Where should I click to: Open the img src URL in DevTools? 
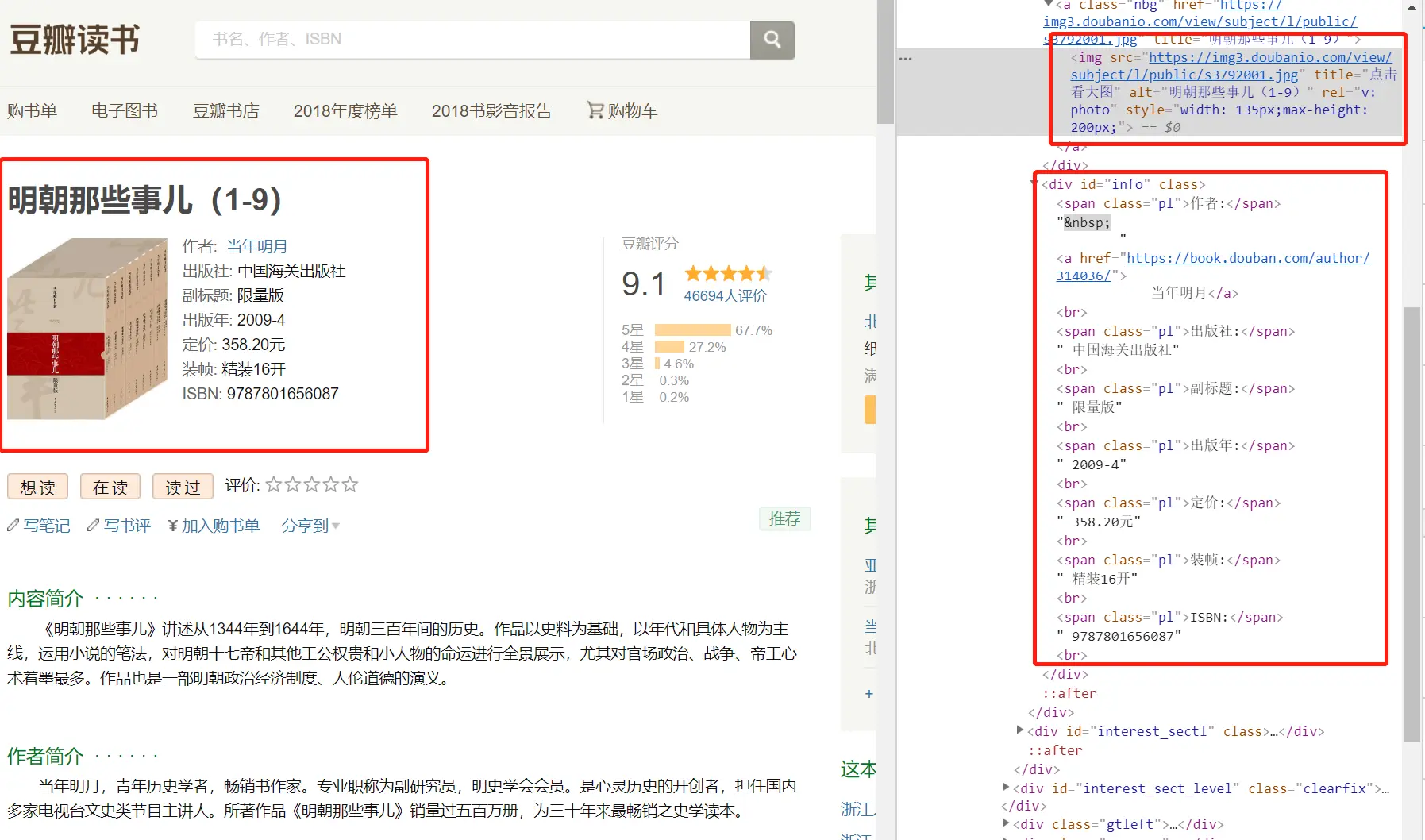[1231, 66]
